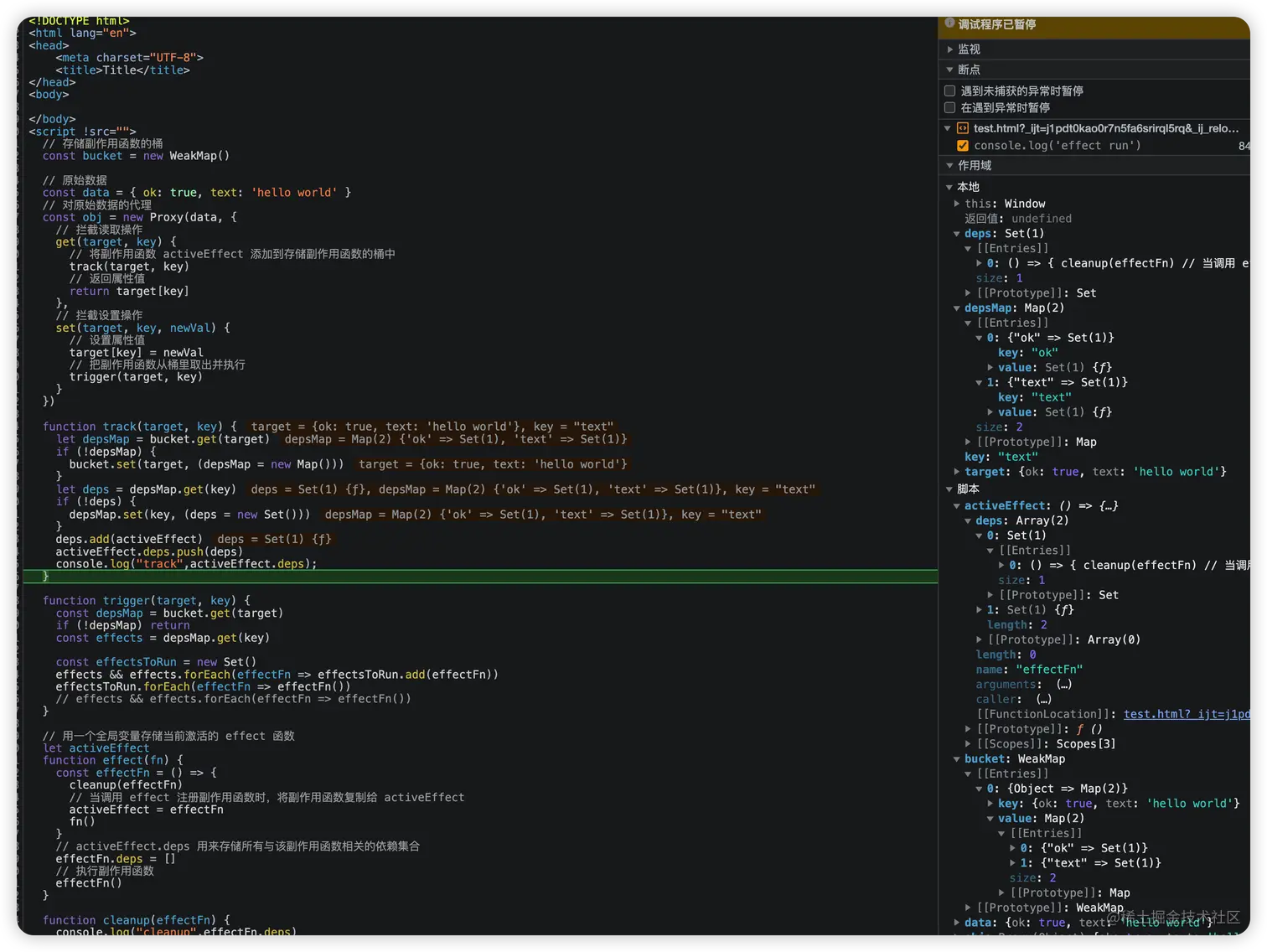
Task: Click the 'const bucket = new WeakMap()' code line
Action: tap(136, 156)
